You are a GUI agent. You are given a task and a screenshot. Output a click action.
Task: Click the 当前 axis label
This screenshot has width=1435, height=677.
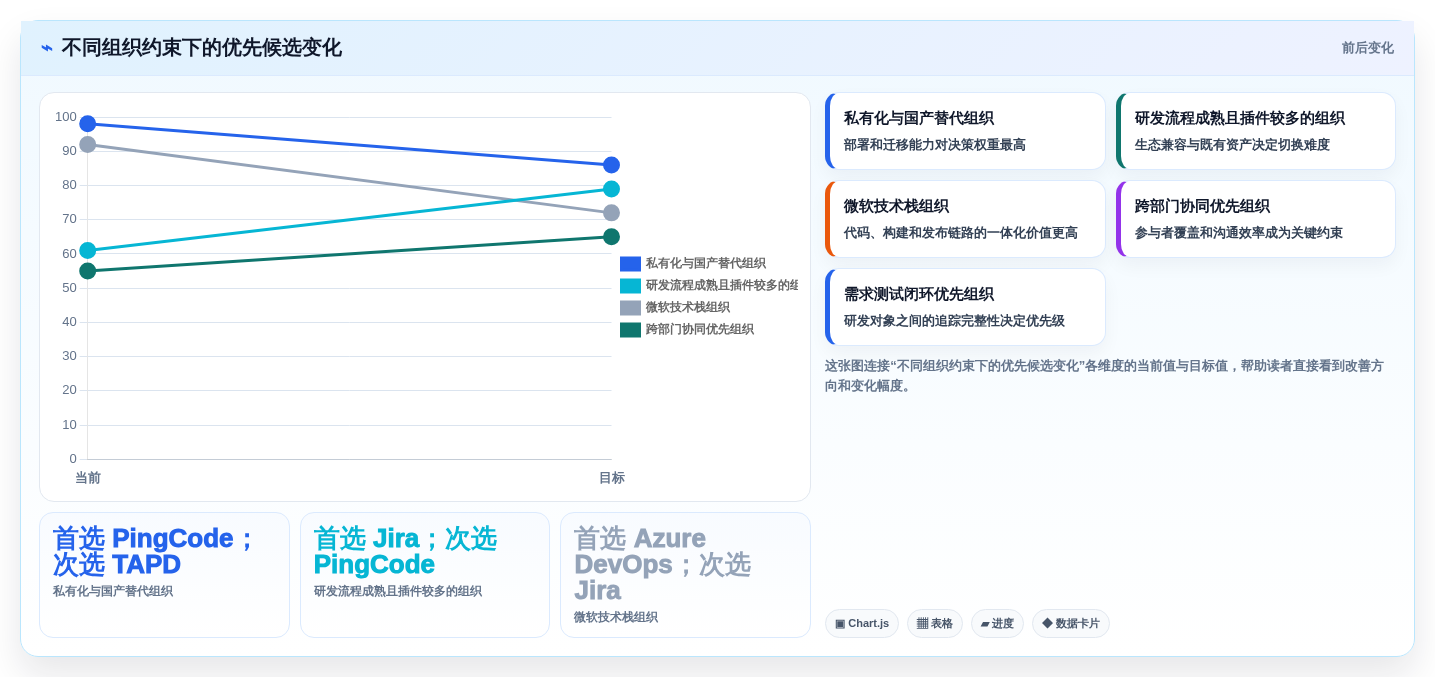pos(88,478)
